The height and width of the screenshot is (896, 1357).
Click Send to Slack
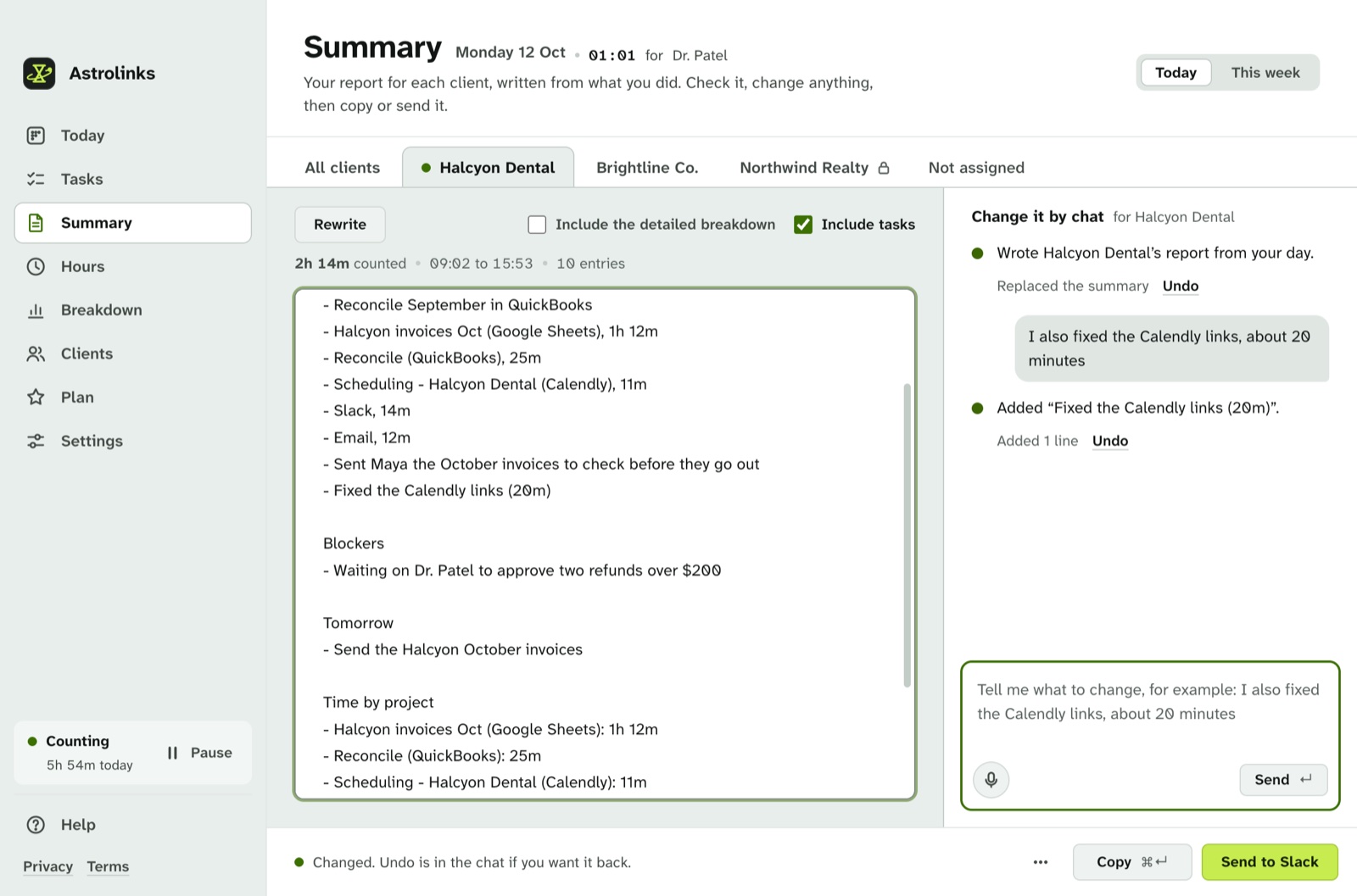pos(1270,862)
